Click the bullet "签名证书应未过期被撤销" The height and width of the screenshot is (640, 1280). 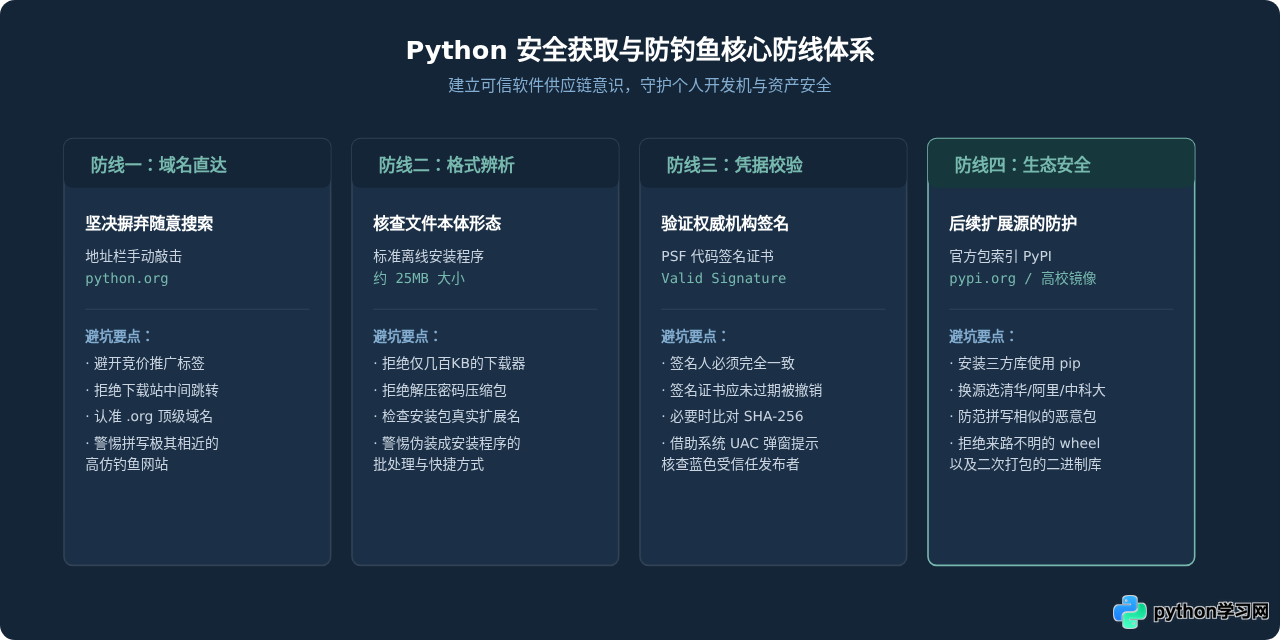(x=742, y=390)
